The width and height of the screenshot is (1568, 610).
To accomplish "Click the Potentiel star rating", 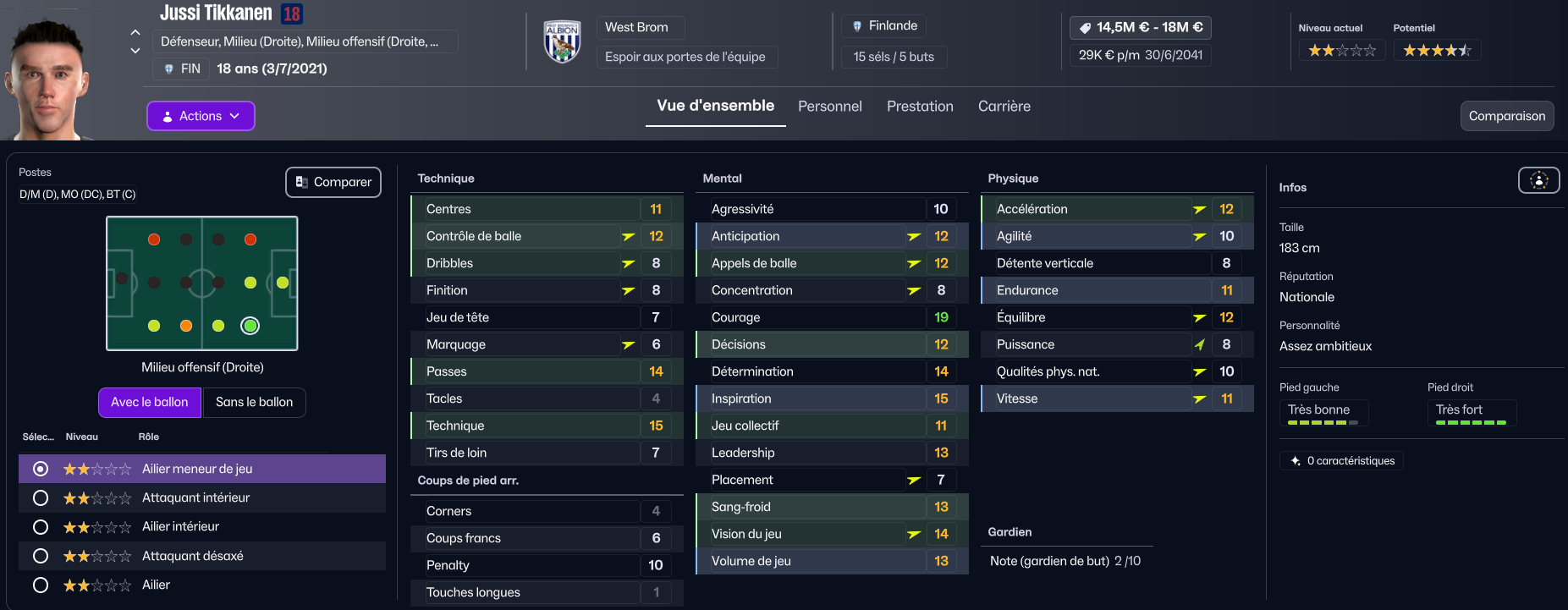I will 1437,51.
